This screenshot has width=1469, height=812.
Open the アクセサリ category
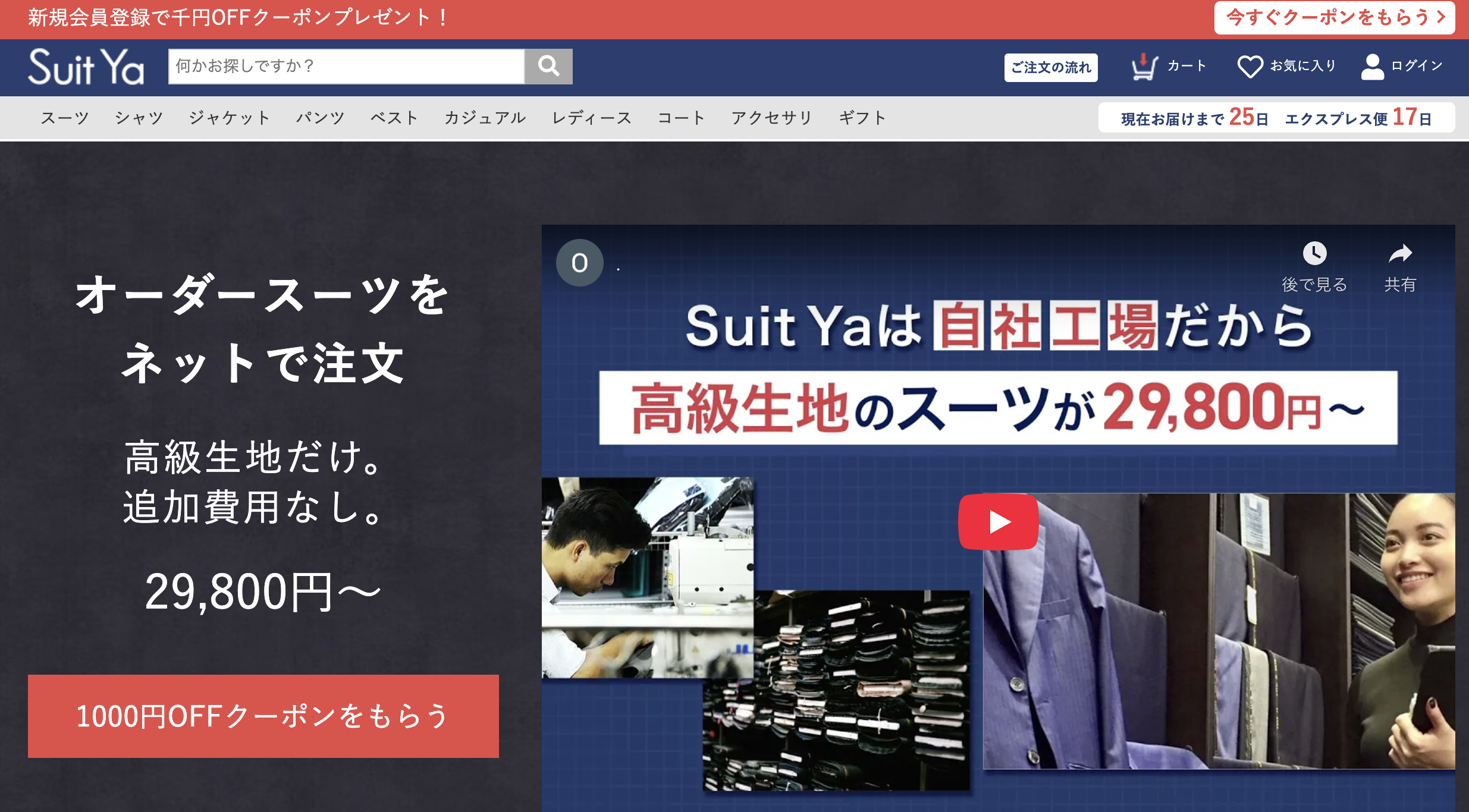pyautogui.click(x=771, y=118)
